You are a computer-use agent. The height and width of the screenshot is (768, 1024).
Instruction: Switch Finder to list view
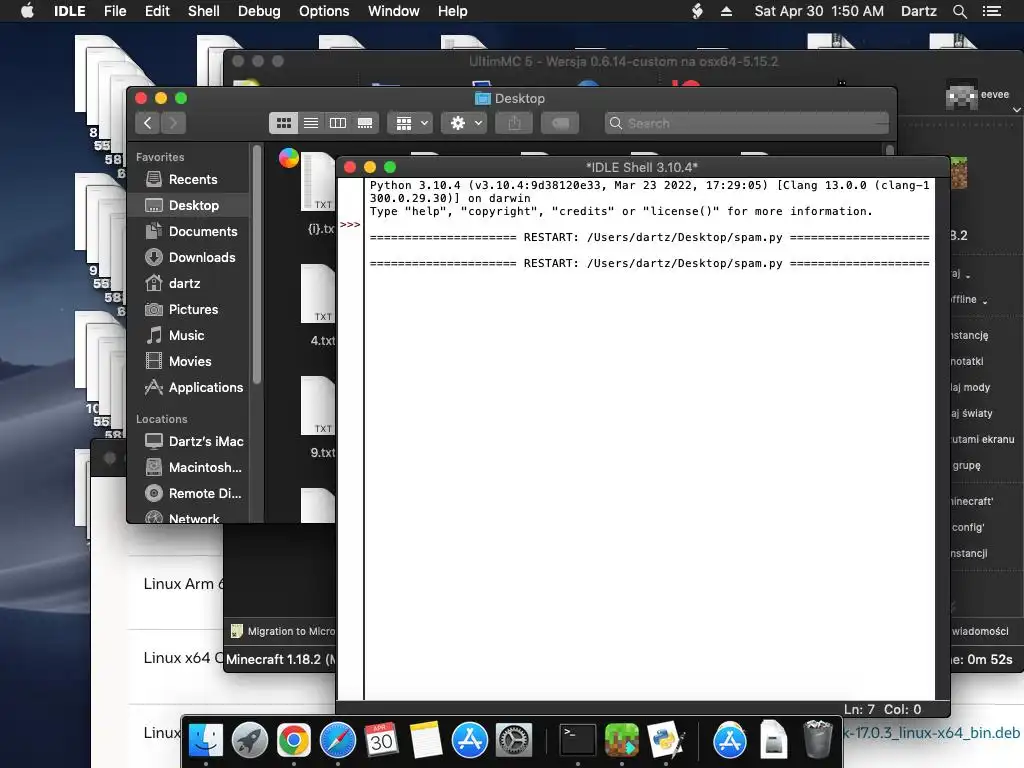click(x=311, y=123)
